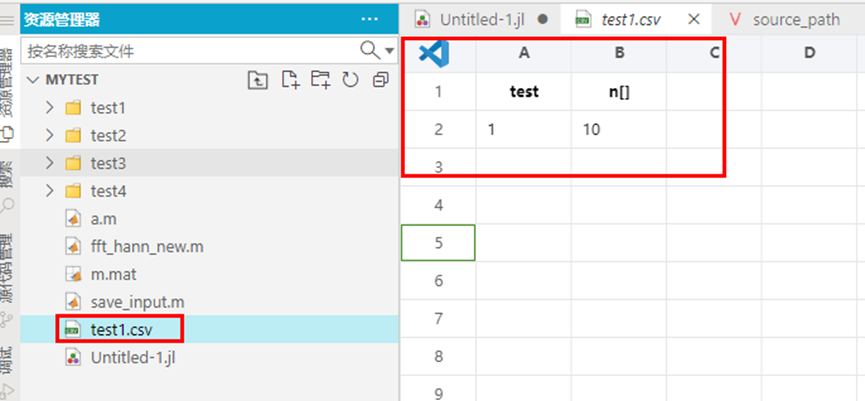This screenshot has width=865, height=401.
Task: Select column A header
Action: 524,53
